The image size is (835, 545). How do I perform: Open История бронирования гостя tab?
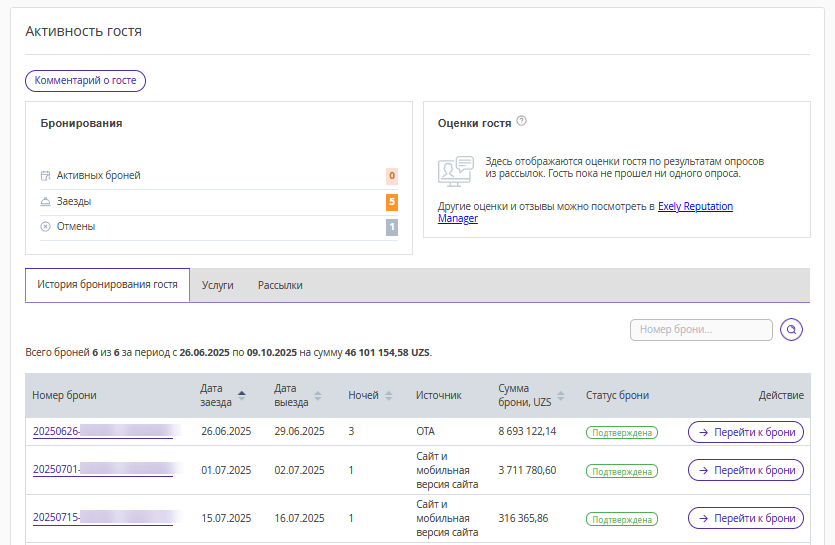(107, 285)
